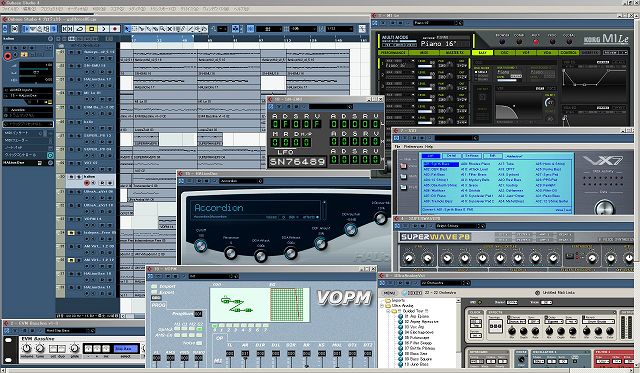Open the Cubase File menu (ファイル)
Screen dimensions: 640x373
point(10,9)
